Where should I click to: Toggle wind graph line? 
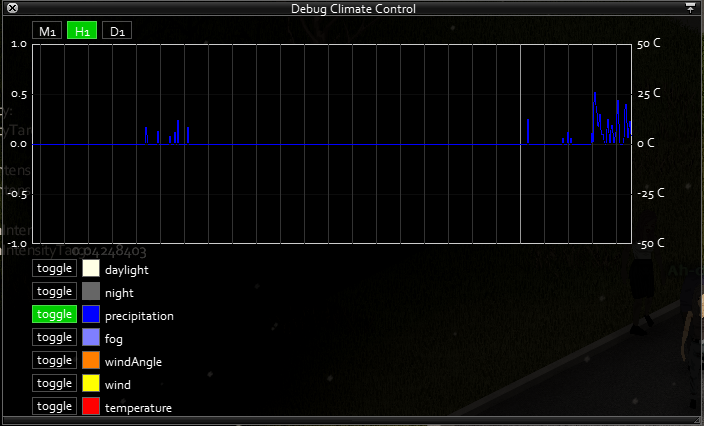point(54,383)
